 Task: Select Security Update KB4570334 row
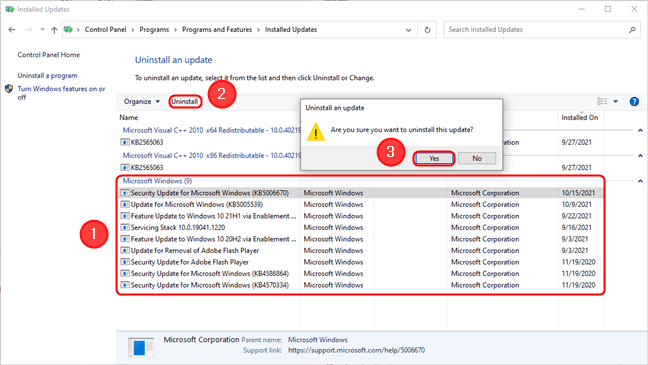(x=360, y=285)
